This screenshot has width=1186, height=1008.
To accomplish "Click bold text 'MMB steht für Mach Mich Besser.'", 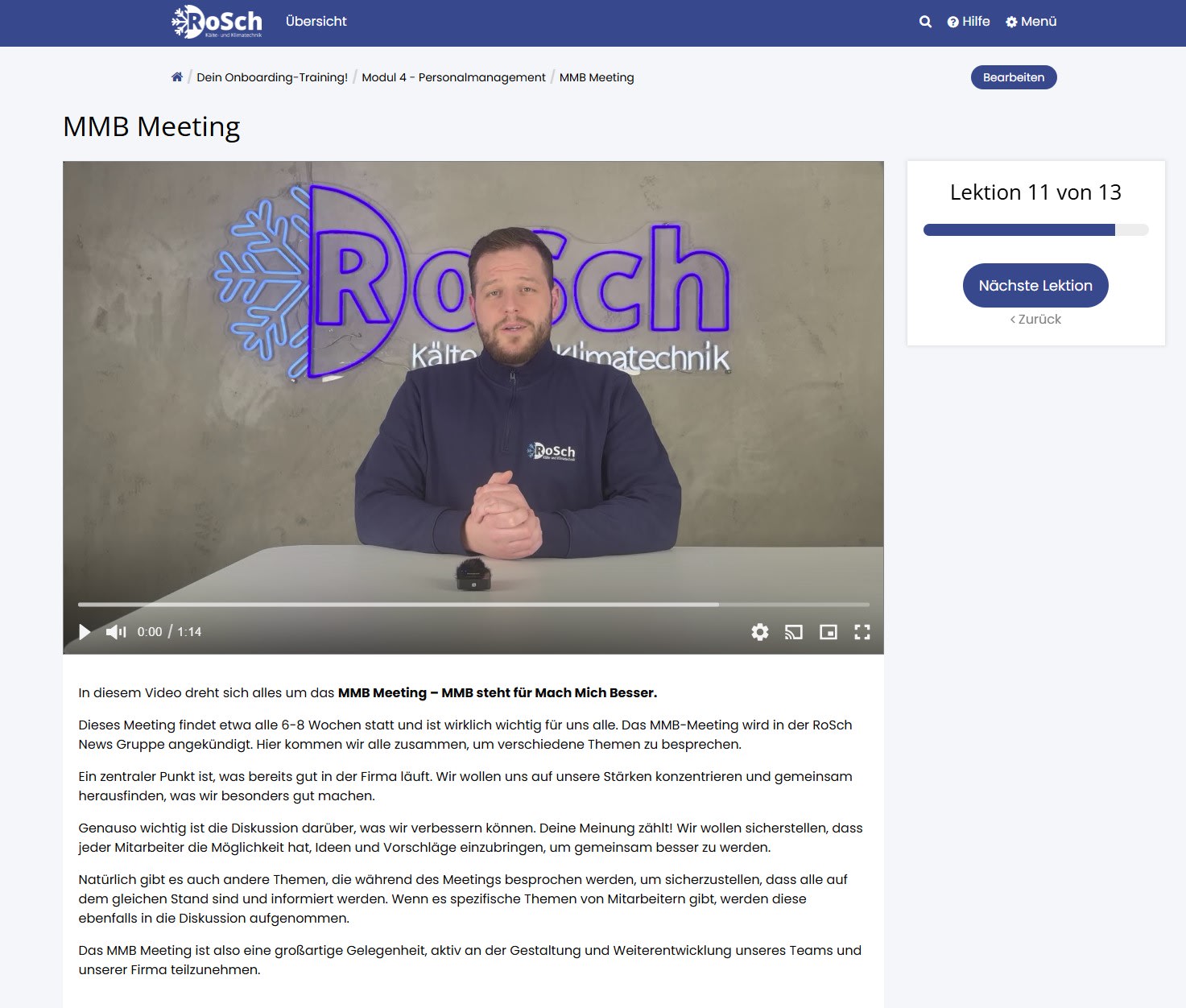I will [549, 692].
